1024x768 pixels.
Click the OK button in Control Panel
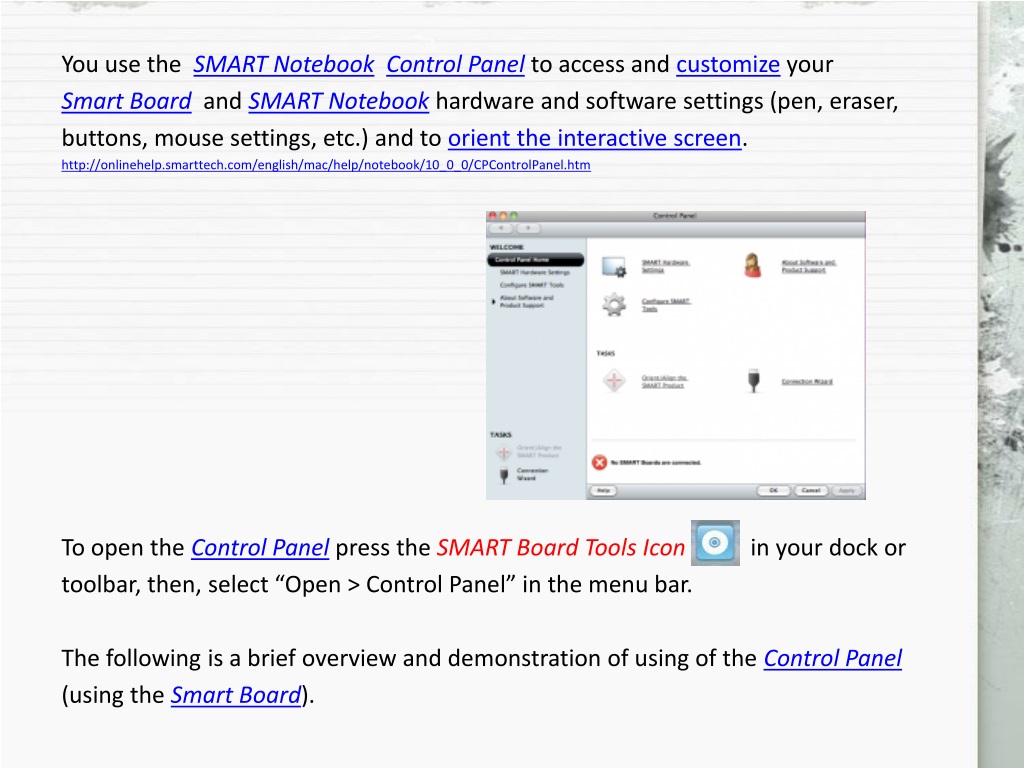[x=773, y=490]
